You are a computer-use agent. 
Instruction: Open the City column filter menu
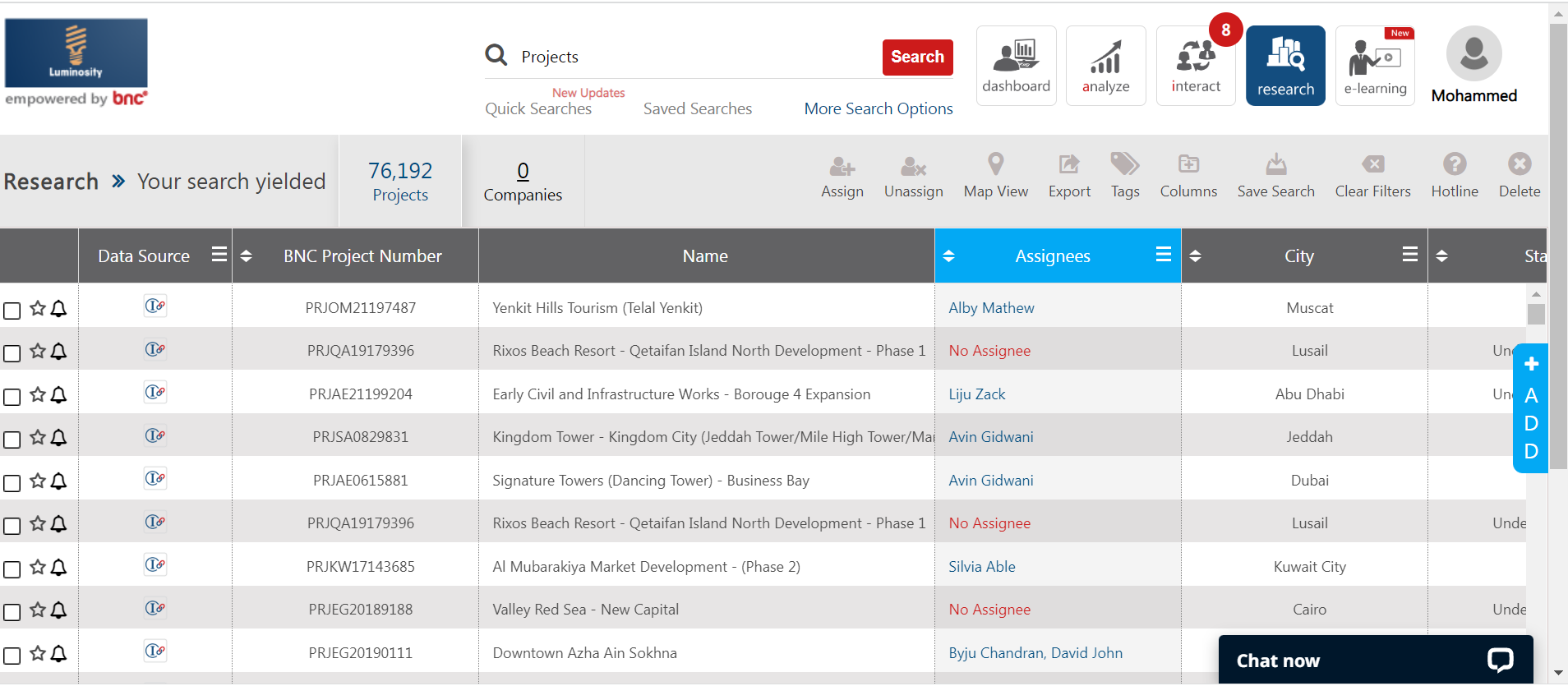1409,255
